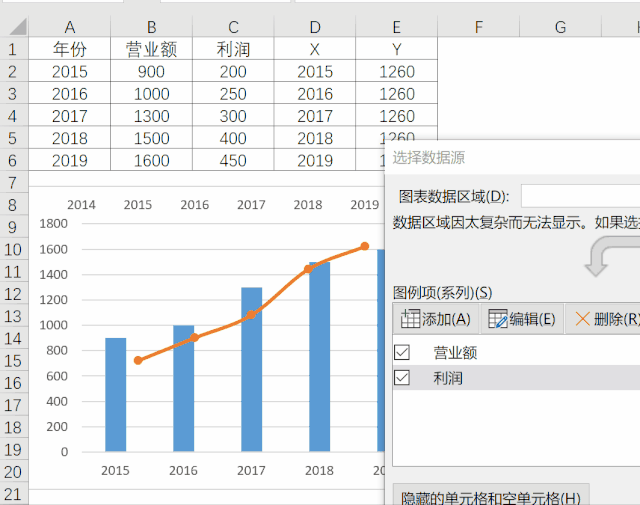This screenshot has height=505, width=640.
Task: Uncheck the 营业额 series checkbox
Action: [402, 352]
